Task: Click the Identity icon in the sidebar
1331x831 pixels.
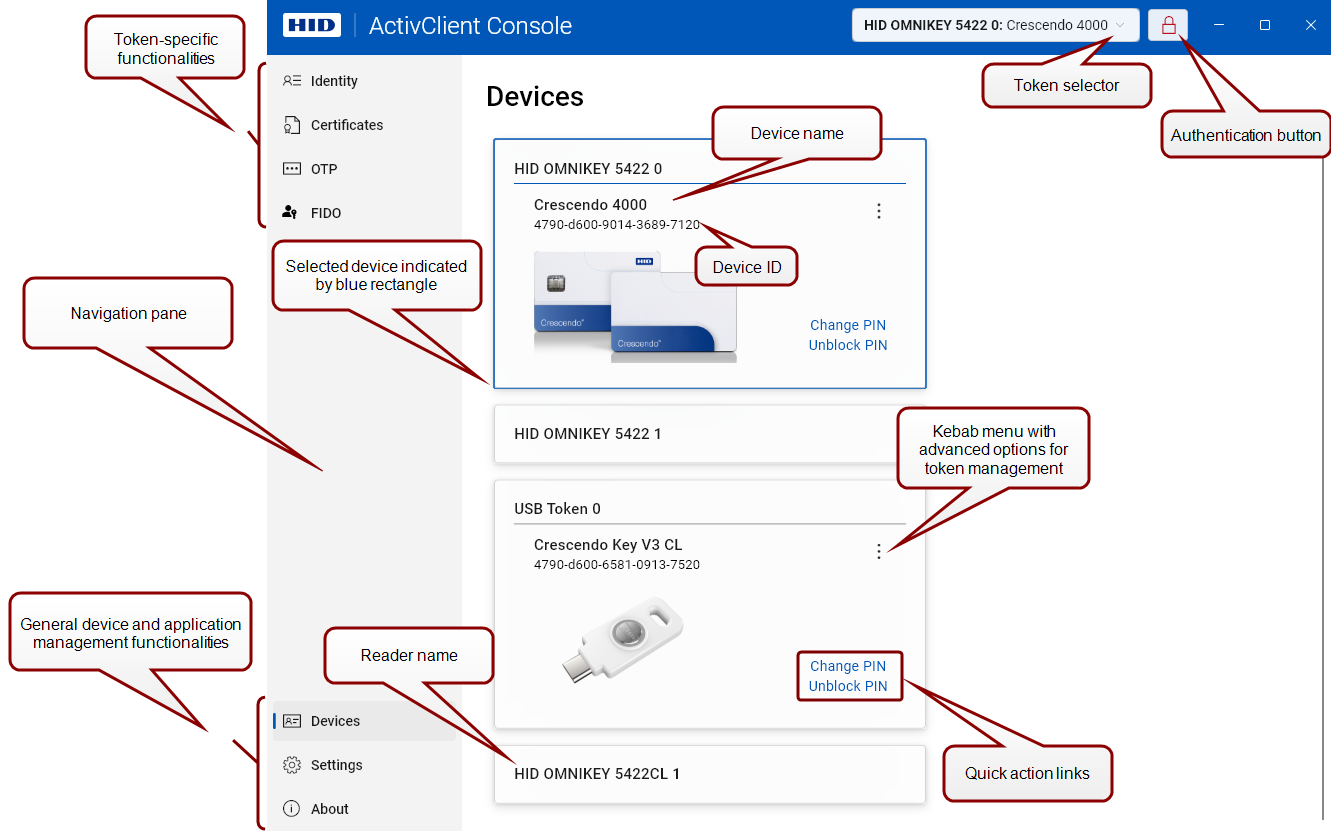Action: click(x=292, y=81)
